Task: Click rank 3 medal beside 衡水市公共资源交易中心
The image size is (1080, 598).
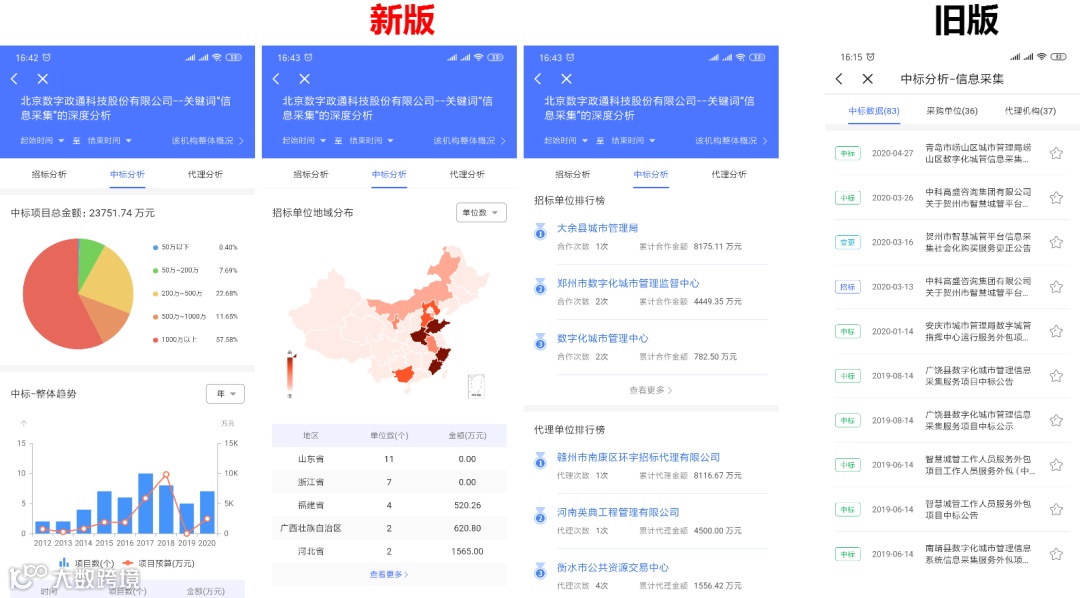Action: coord(541,571)
